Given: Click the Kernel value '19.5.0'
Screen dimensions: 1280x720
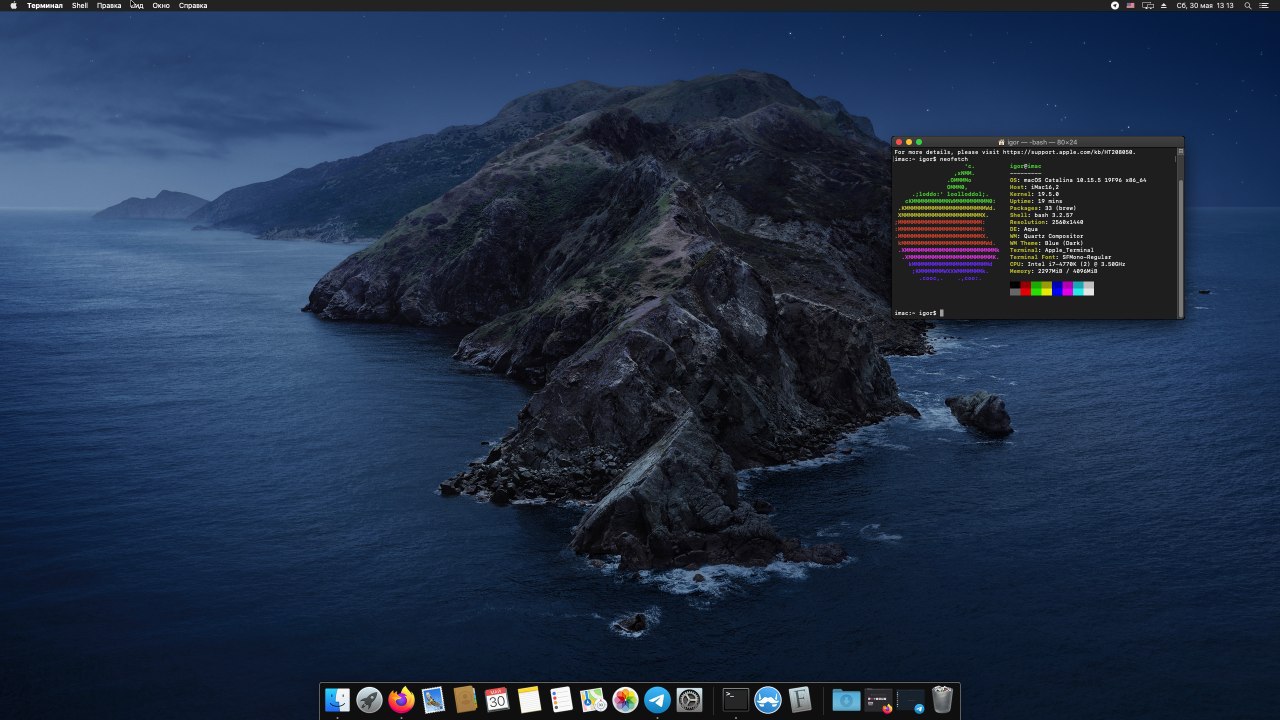Looking at the screenshot, I should (x=1048, y=194).
